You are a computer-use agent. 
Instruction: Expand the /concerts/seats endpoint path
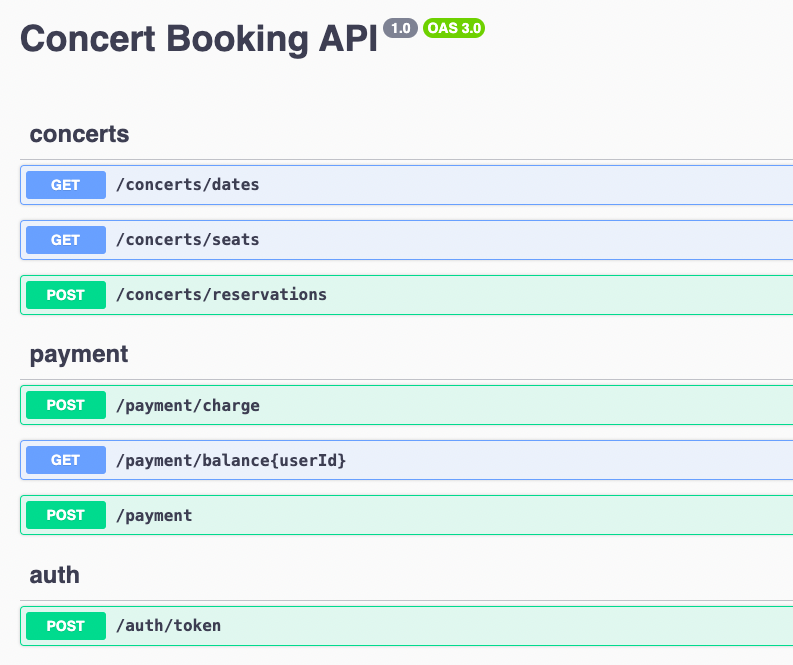point(188,240)
